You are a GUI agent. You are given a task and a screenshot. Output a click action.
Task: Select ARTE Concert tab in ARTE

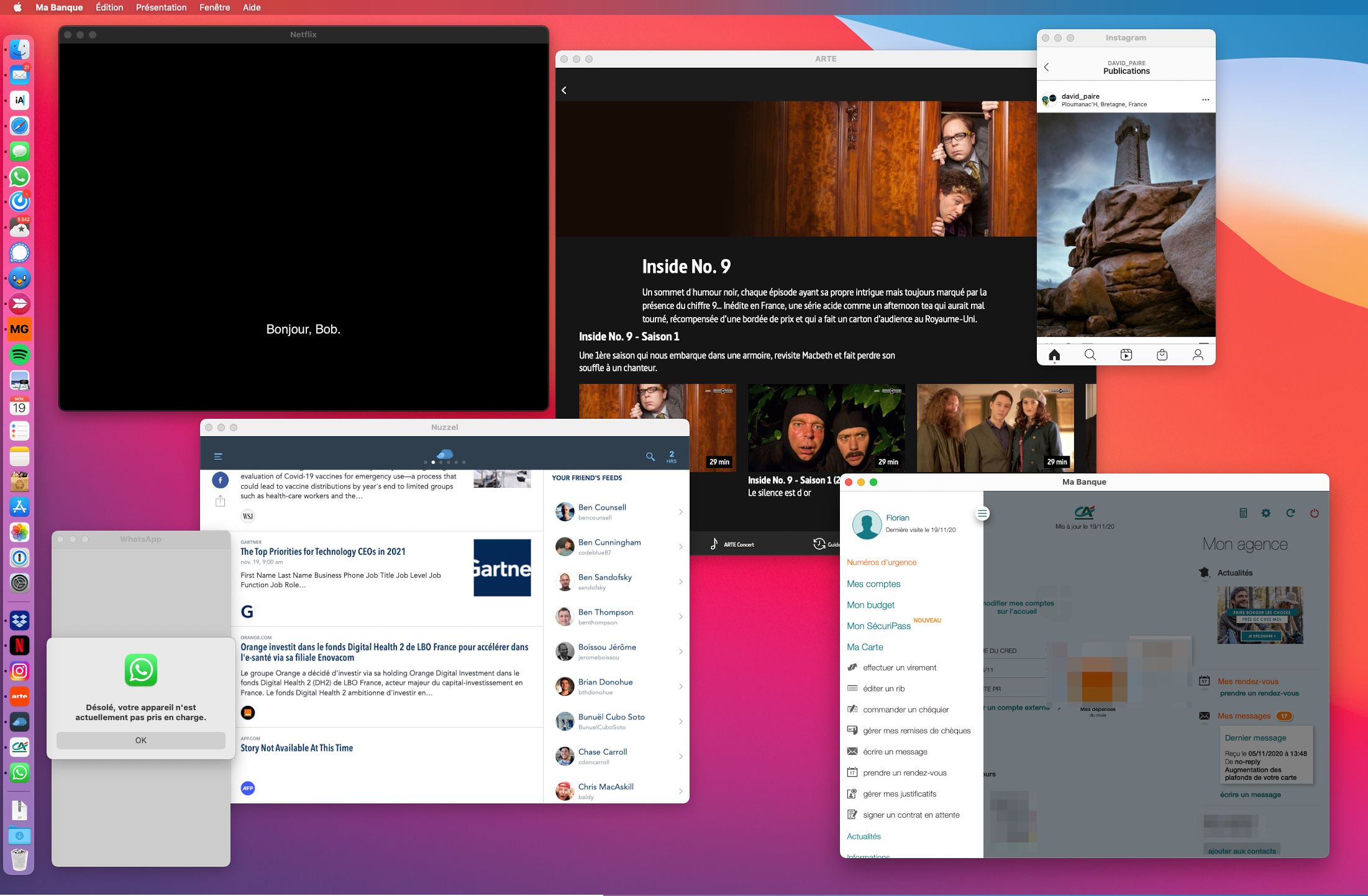coord(732,544)
